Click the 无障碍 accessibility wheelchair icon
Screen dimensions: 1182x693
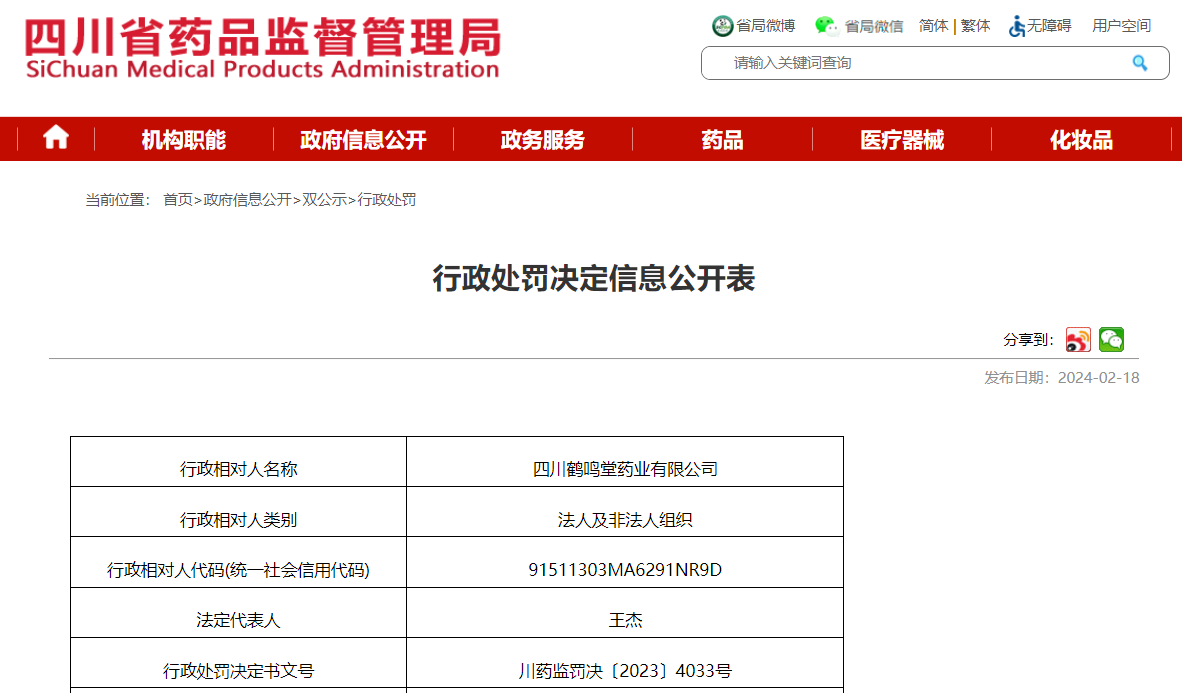pos(1017,26)
